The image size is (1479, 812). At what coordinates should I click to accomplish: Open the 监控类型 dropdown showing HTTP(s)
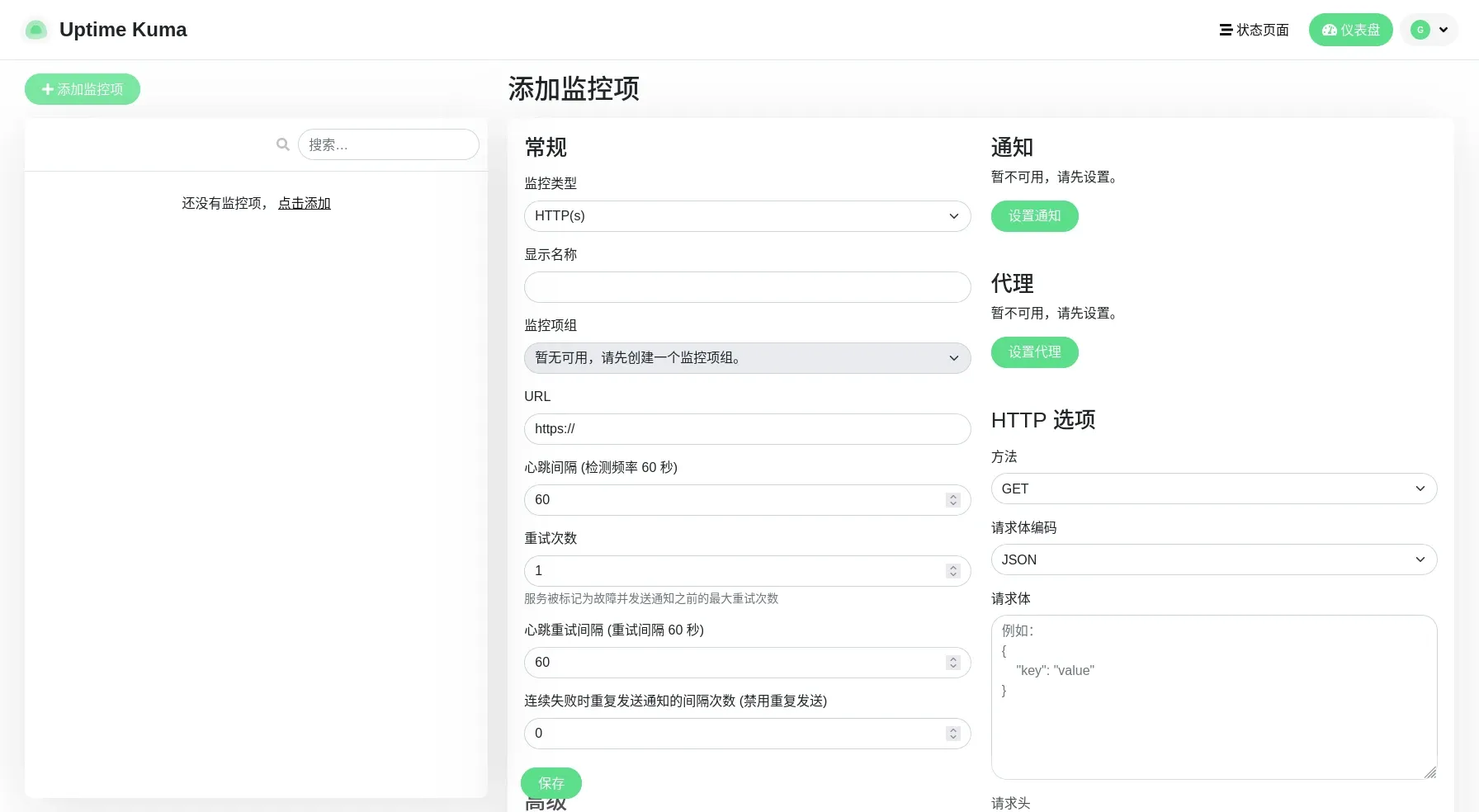[747, 216]
